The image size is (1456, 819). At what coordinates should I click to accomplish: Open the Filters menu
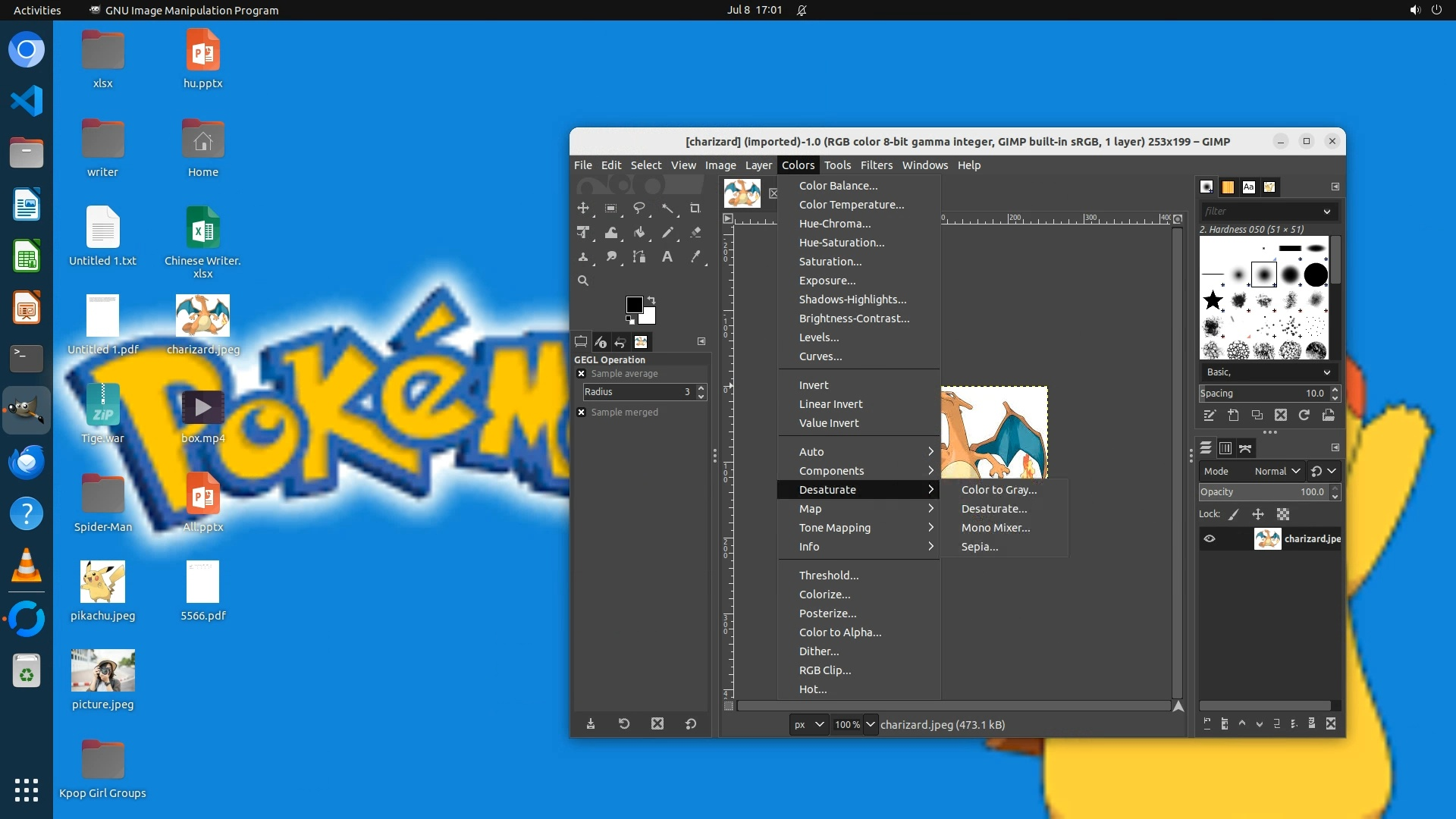[876, 165]
